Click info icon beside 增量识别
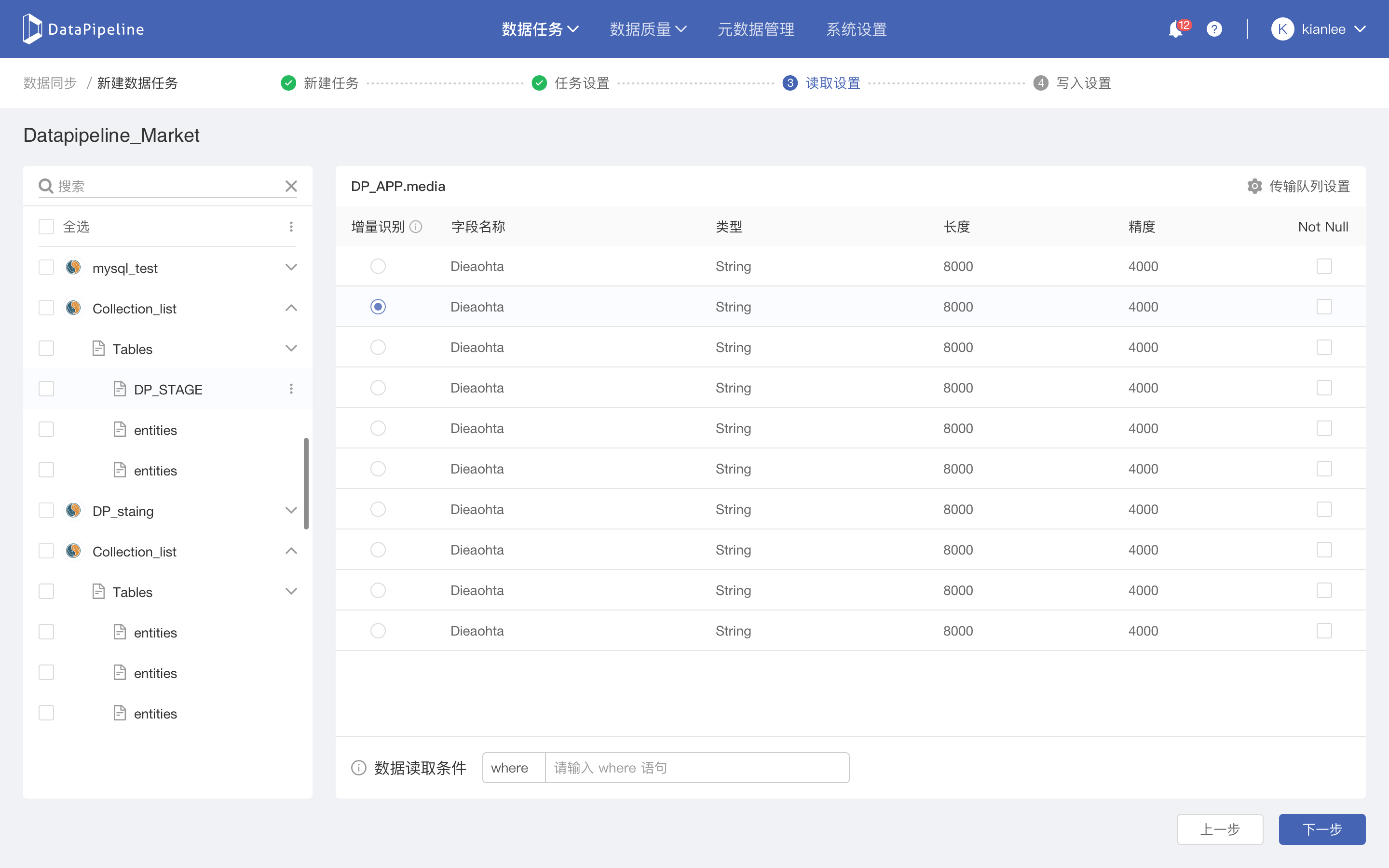 416,227
